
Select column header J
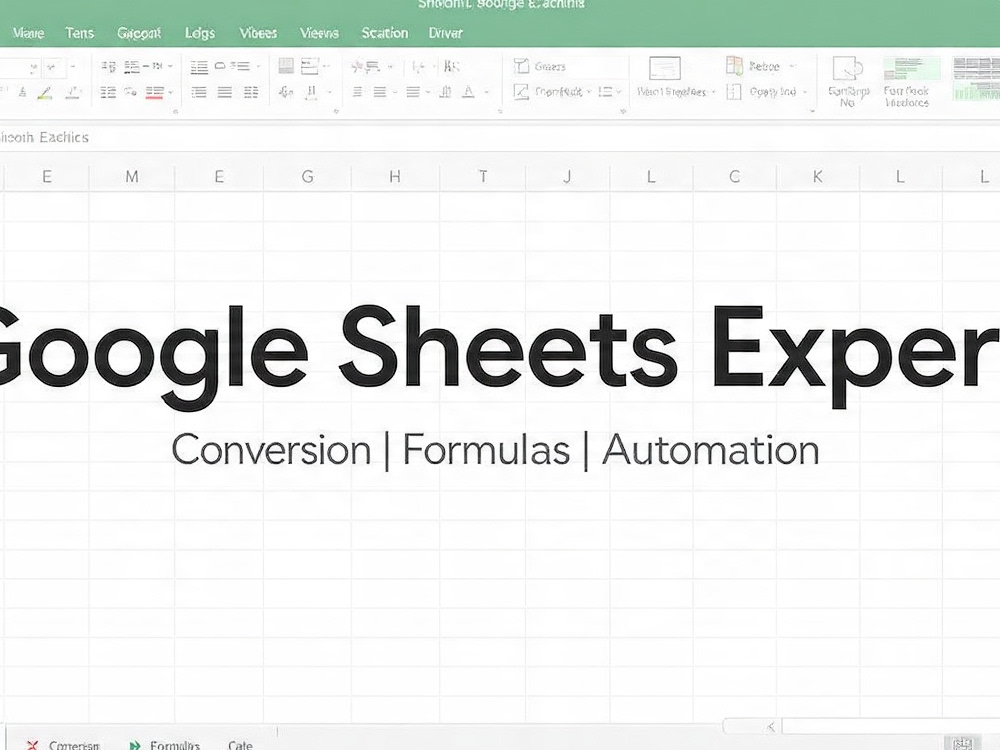pos(567,177)
